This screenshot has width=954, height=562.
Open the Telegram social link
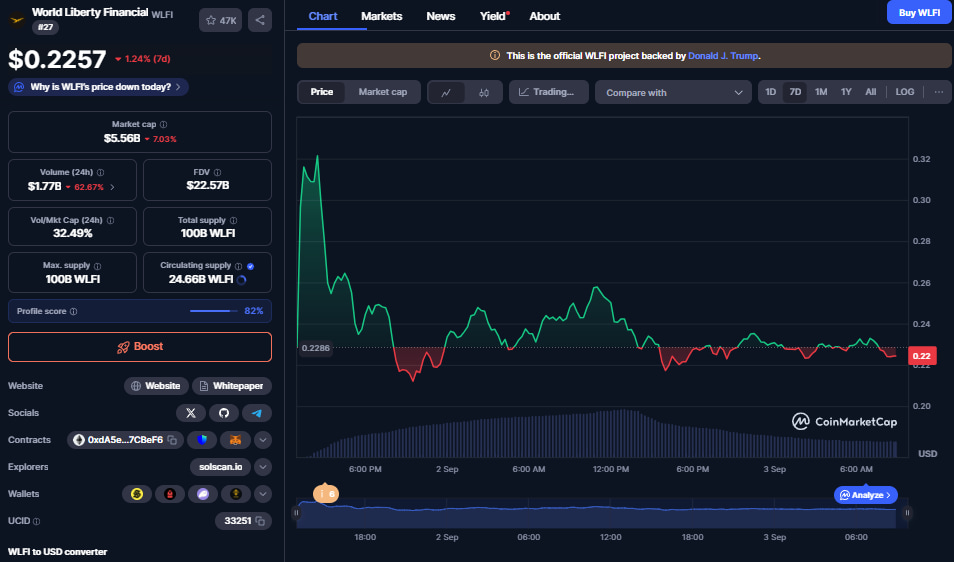click(257, 413)
